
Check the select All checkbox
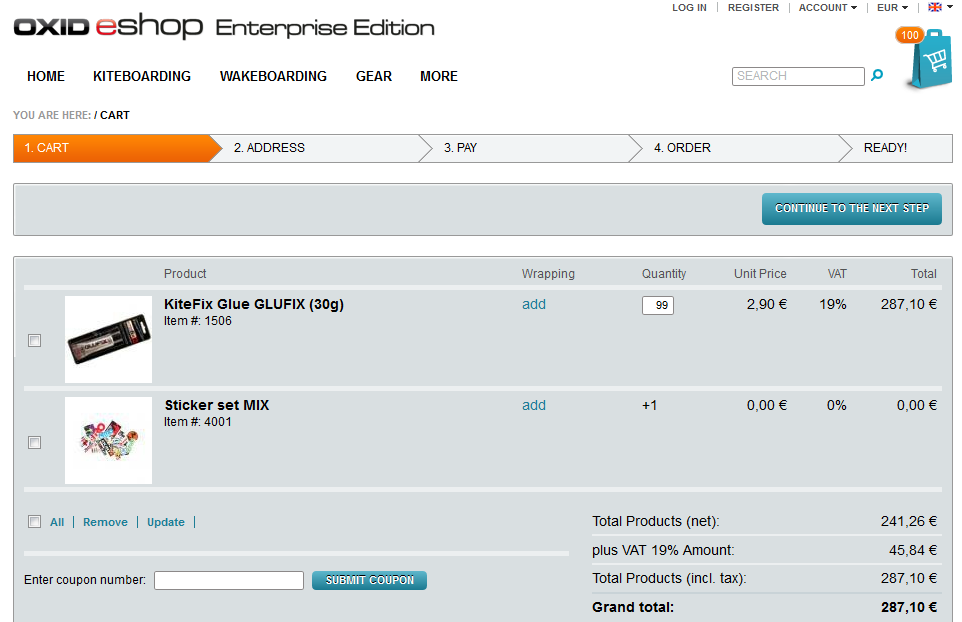(x=35, y=521)
